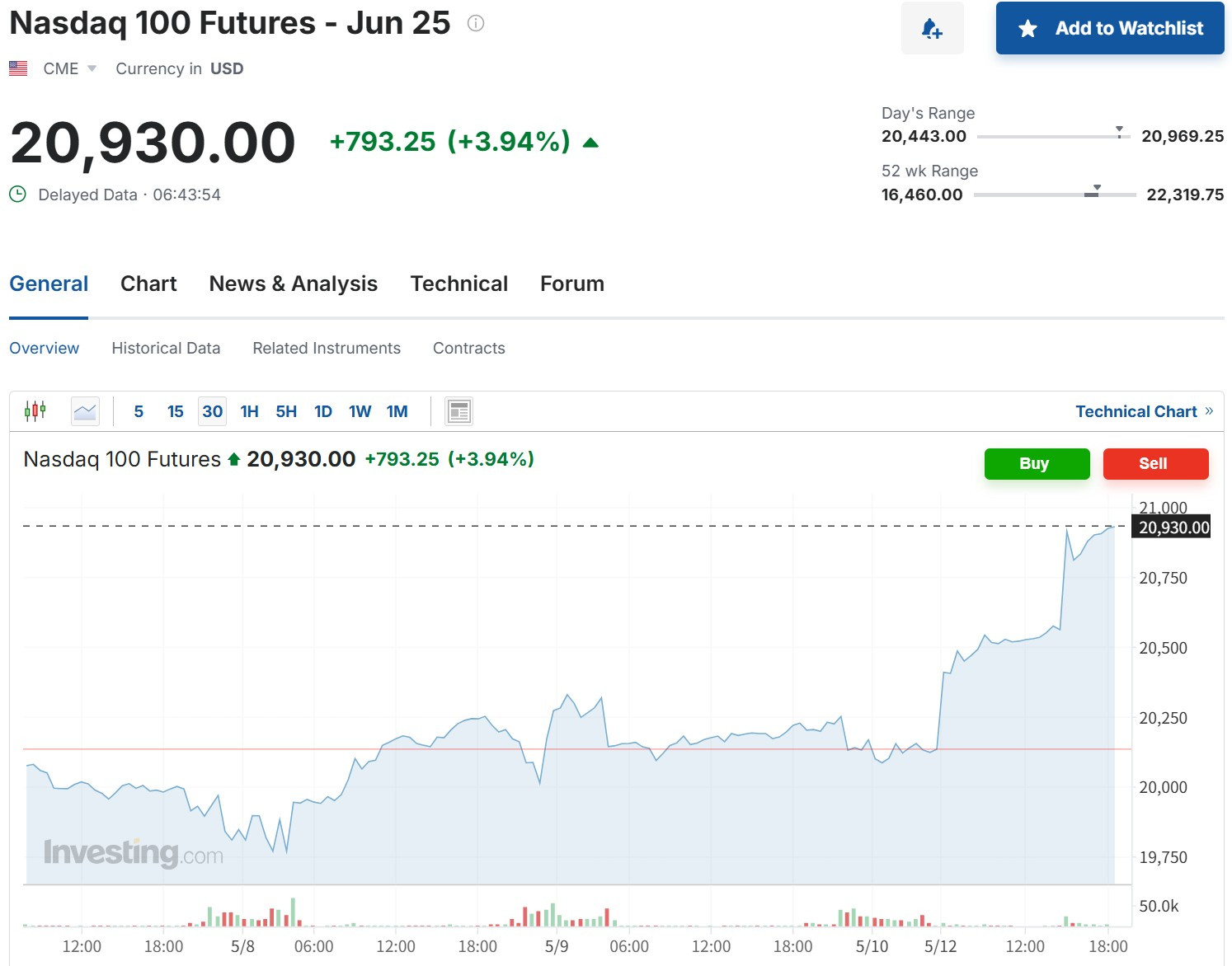
Task: Expand the CME exchange dropdown
Action: click(92, 68)
